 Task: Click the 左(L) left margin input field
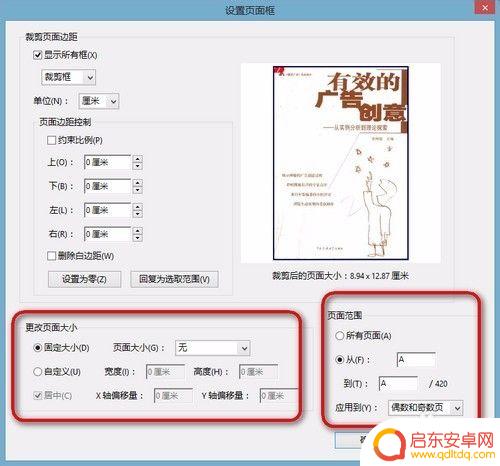pos(107,210)
